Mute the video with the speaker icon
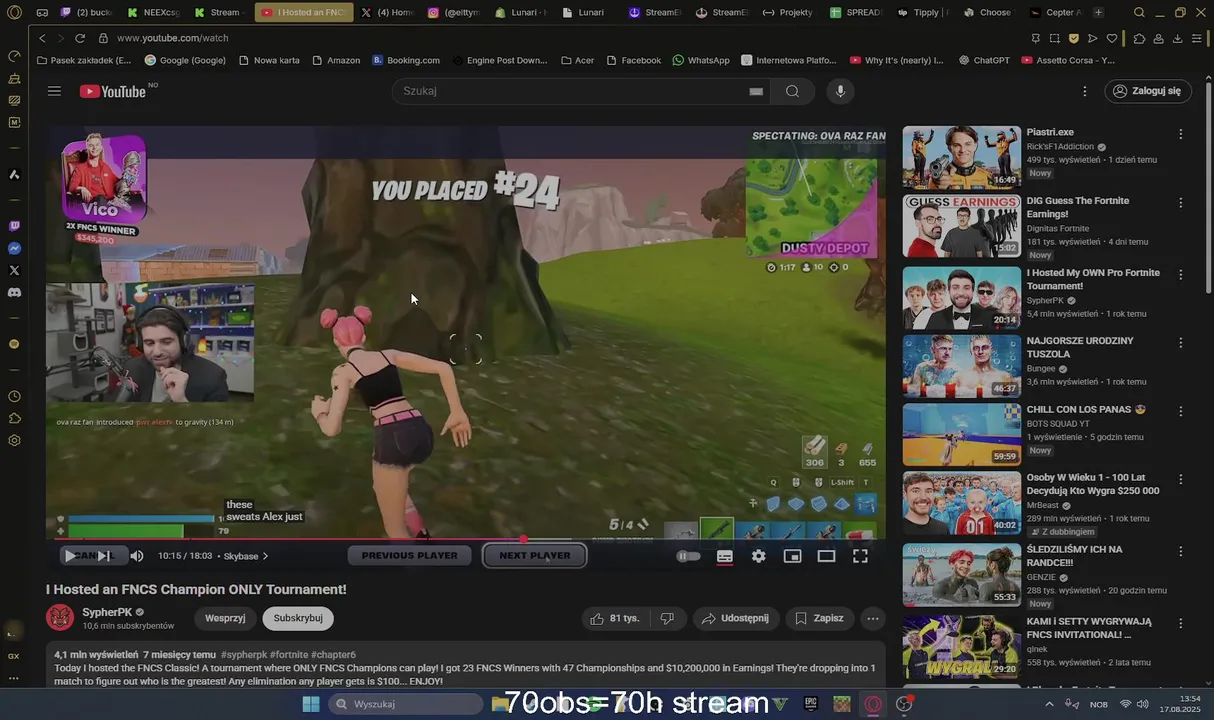This screenshot has width=1214, height=720. tap(136, 556)
